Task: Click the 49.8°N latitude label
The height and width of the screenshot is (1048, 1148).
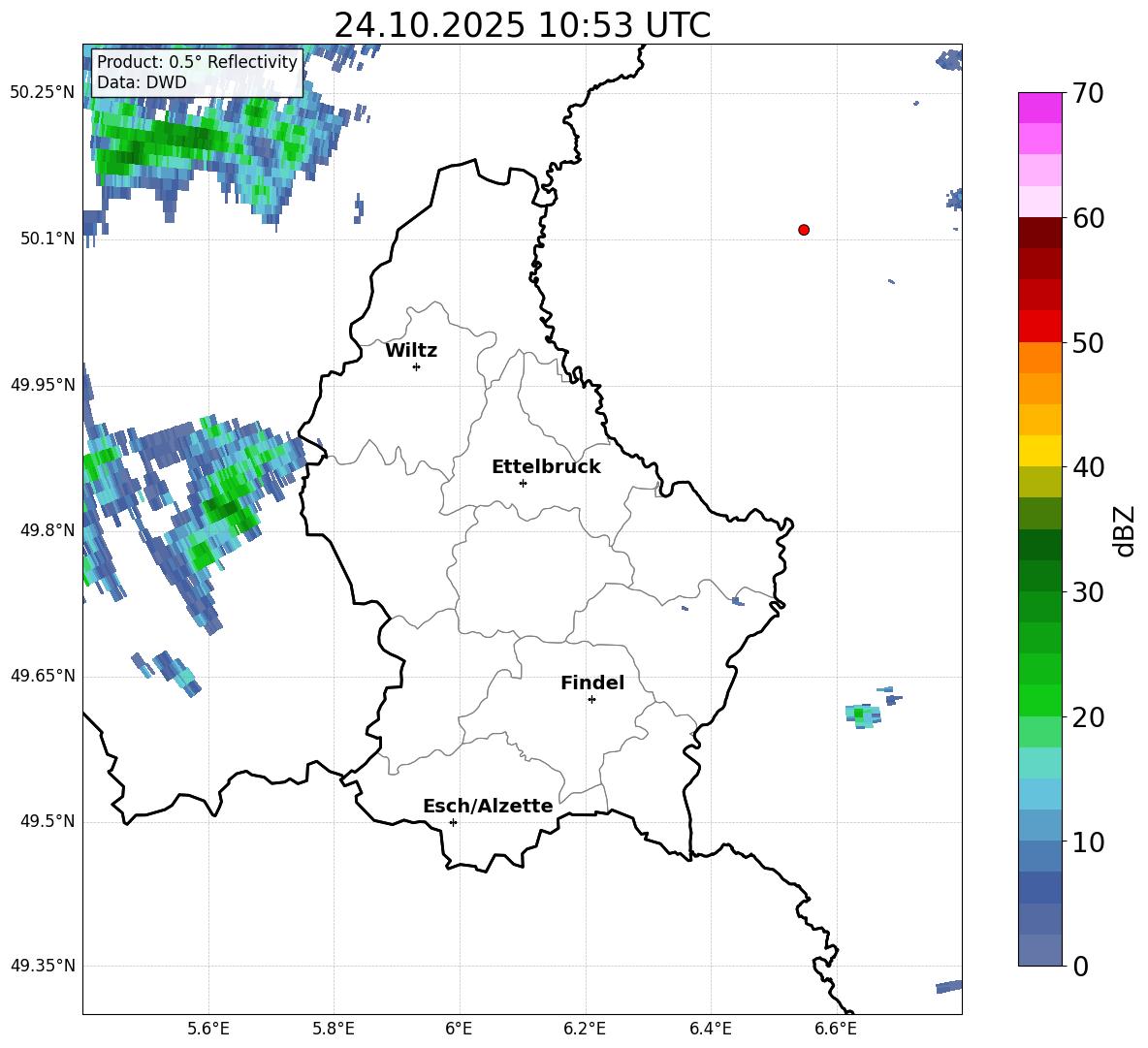Action: pyautogui.click(x=48, y=530)
